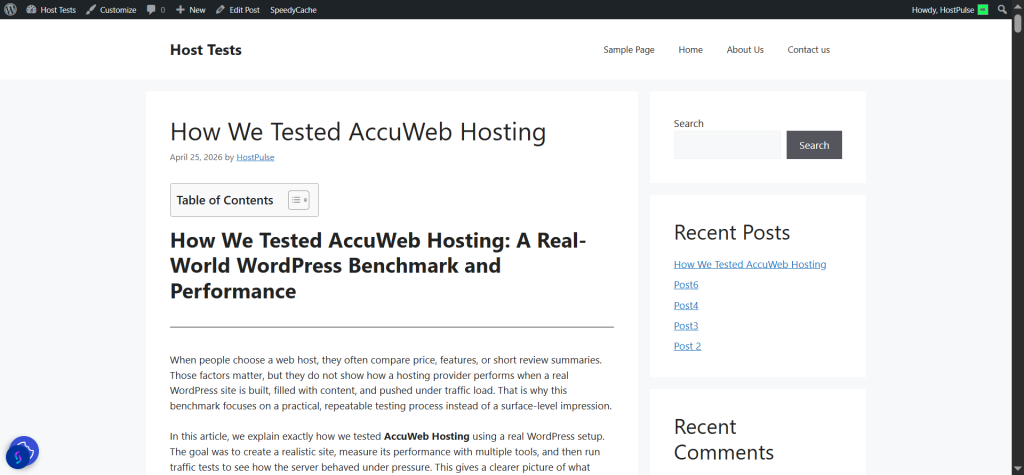
Task: Open comments bubble in admin bar
Action: pos(155,9)
